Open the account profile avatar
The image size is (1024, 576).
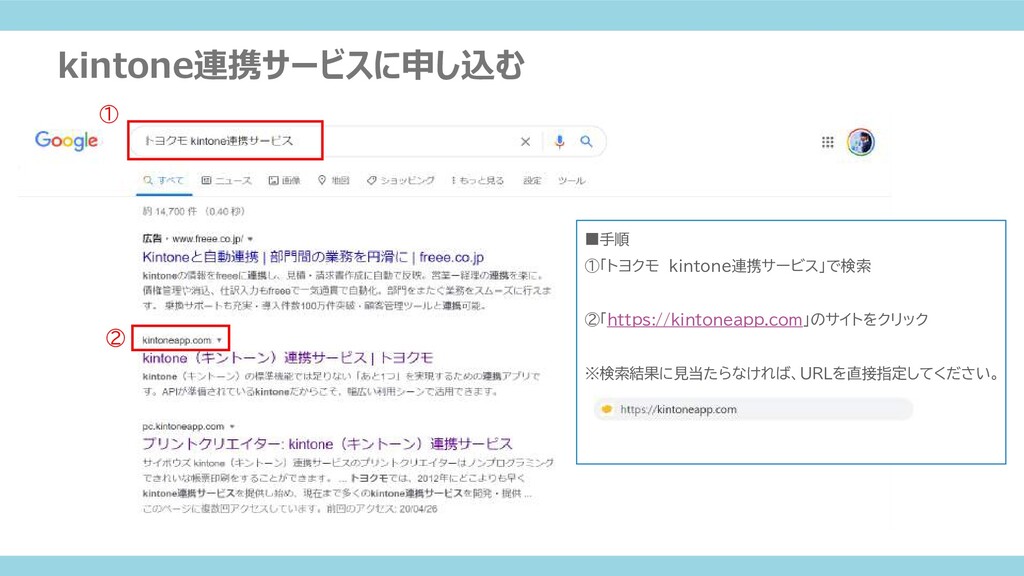click(861, 142)
